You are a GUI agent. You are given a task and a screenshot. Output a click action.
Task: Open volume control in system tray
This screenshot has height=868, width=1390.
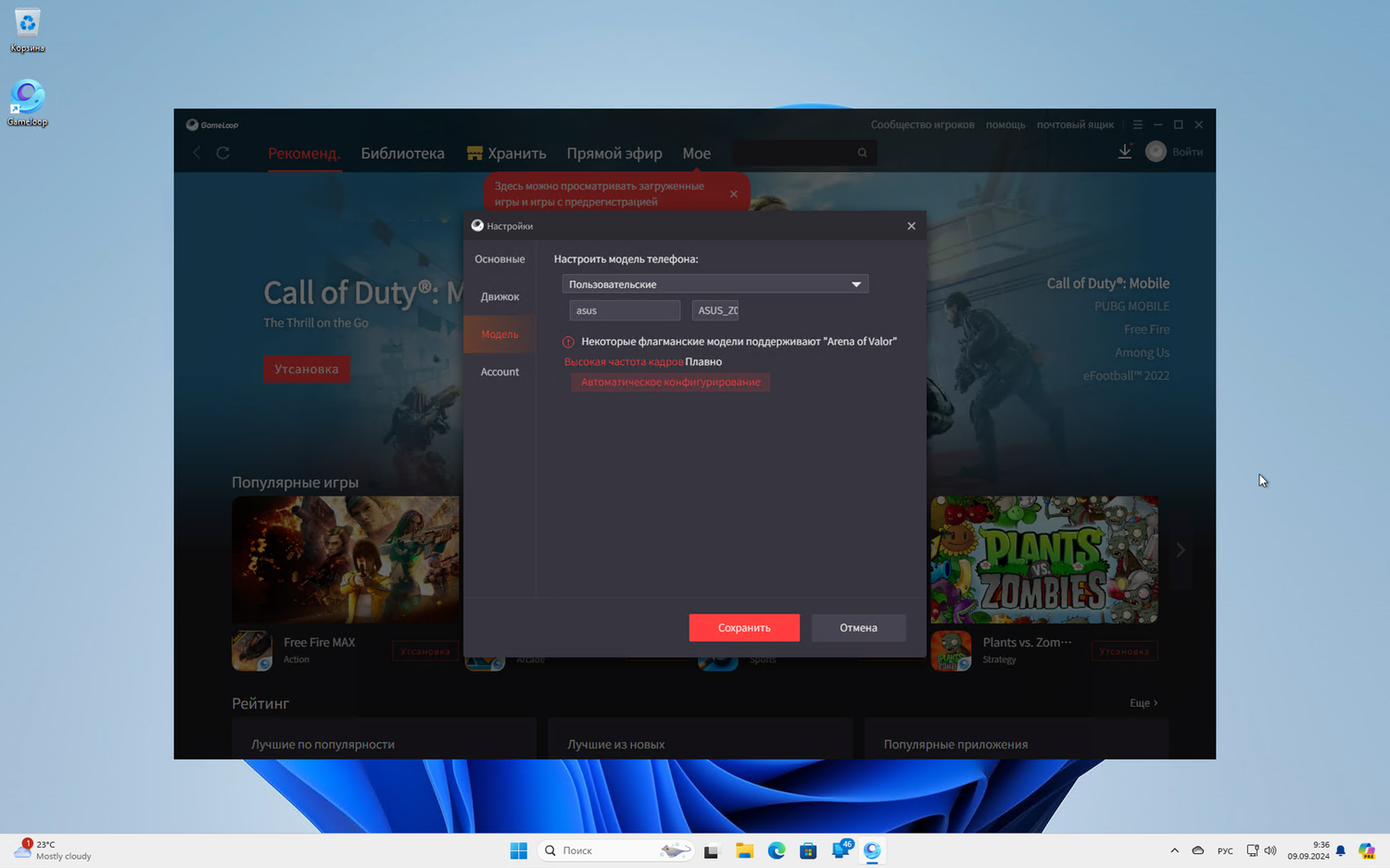pyautogui.click(x=1270, y=850)
